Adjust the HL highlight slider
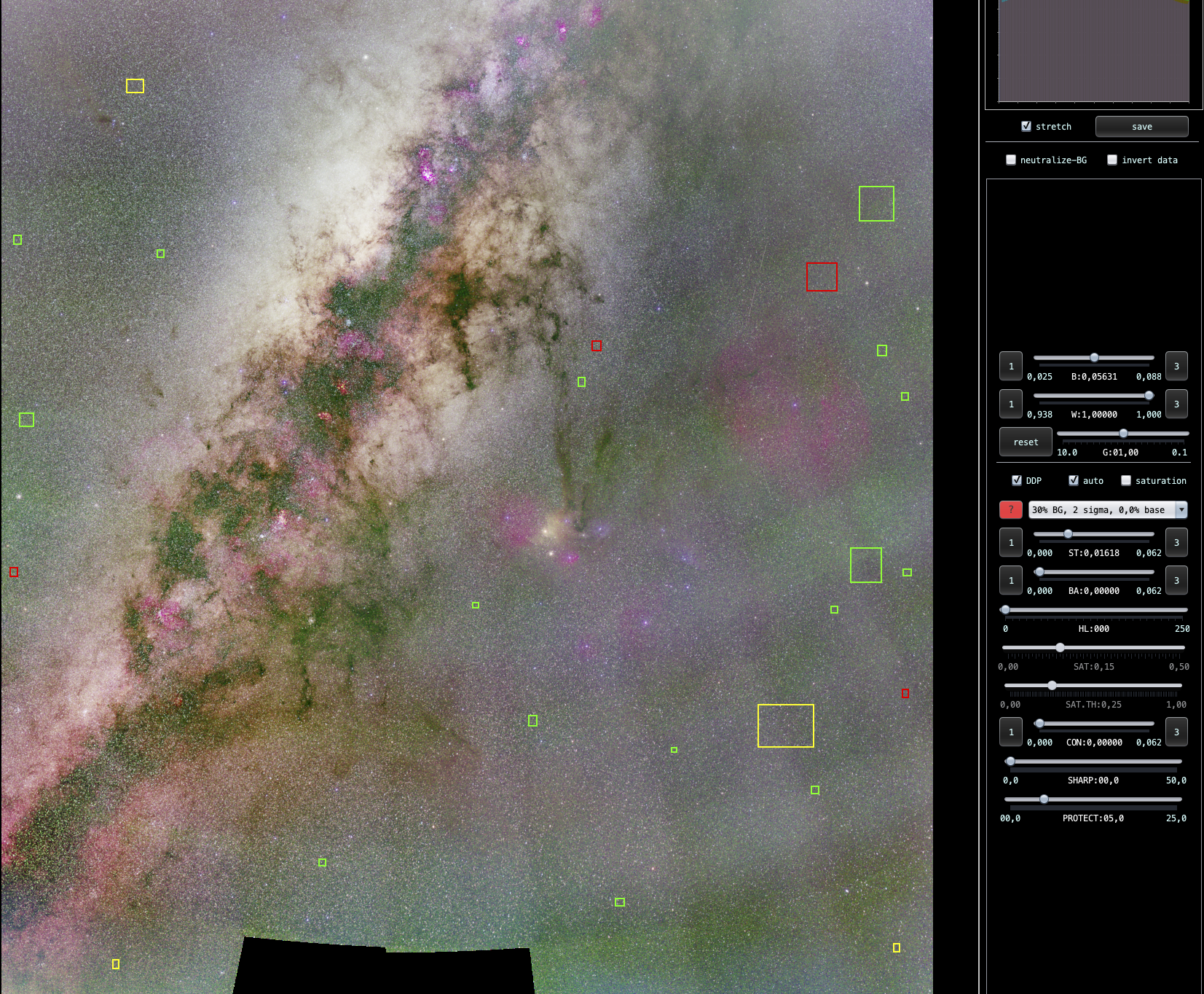This screenshot has width=1204, height=994. coord(1005,610)
